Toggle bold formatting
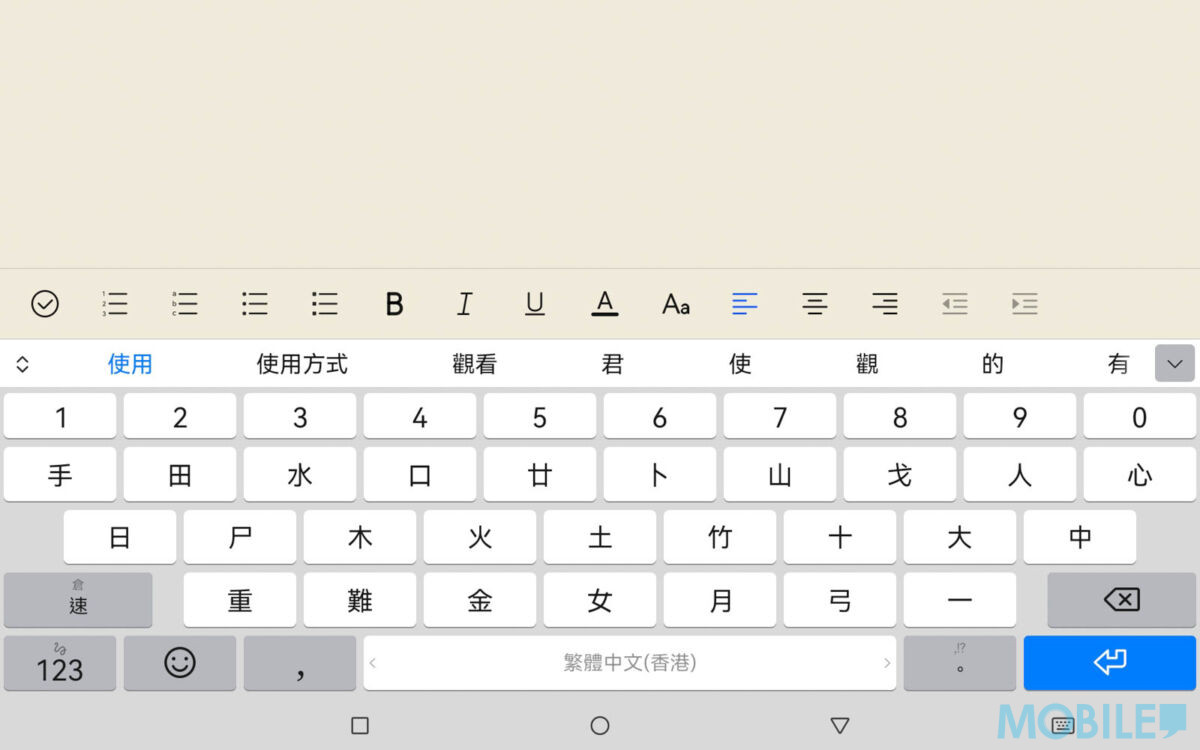Screen dimensions: 1200x750 click(395, 304)
